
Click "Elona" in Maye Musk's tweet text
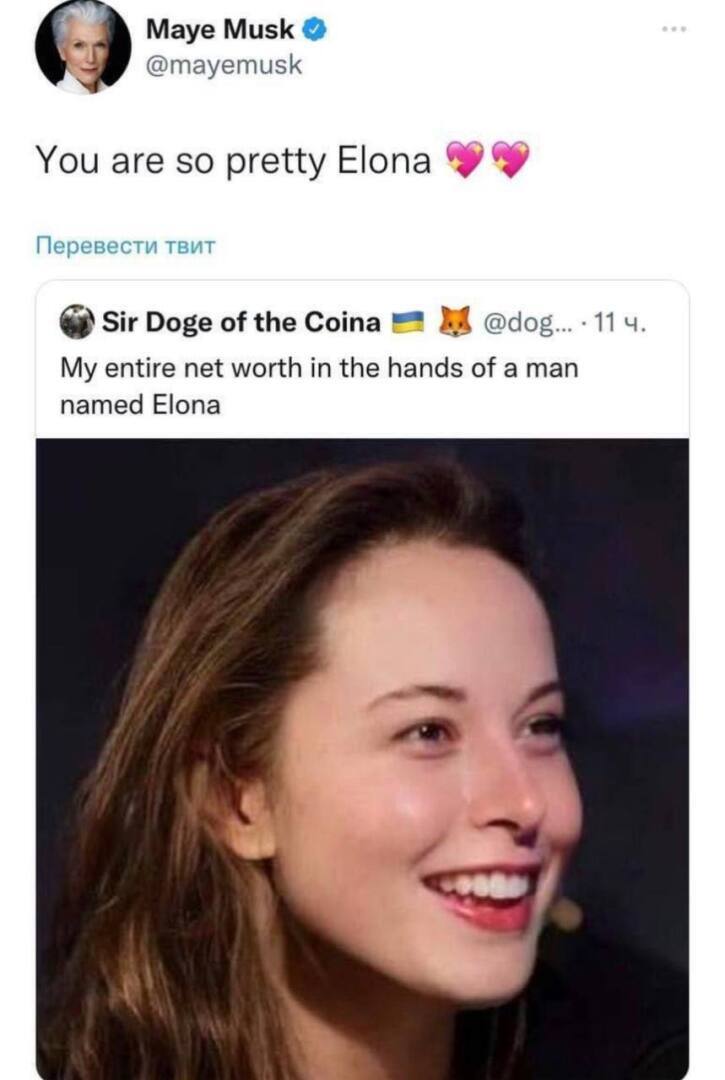point(386,159)
